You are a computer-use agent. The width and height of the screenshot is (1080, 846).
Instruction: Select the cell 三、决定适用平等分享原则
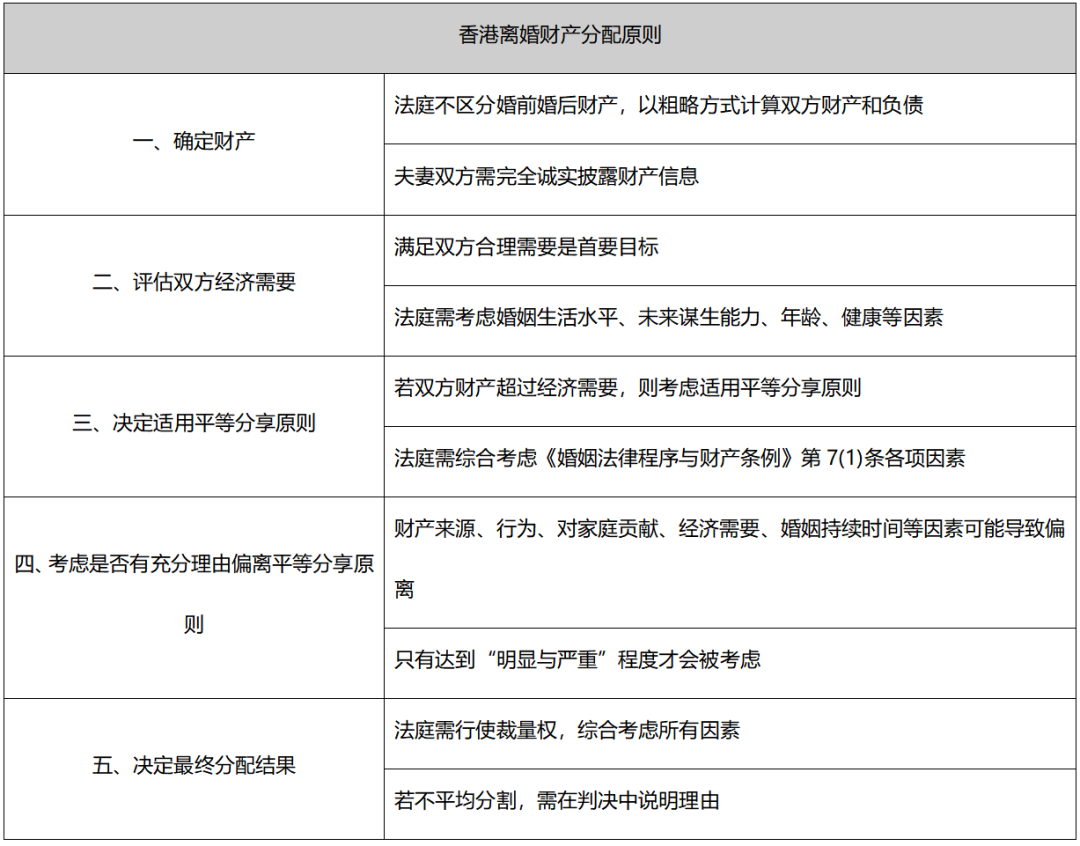coord(194,426)
